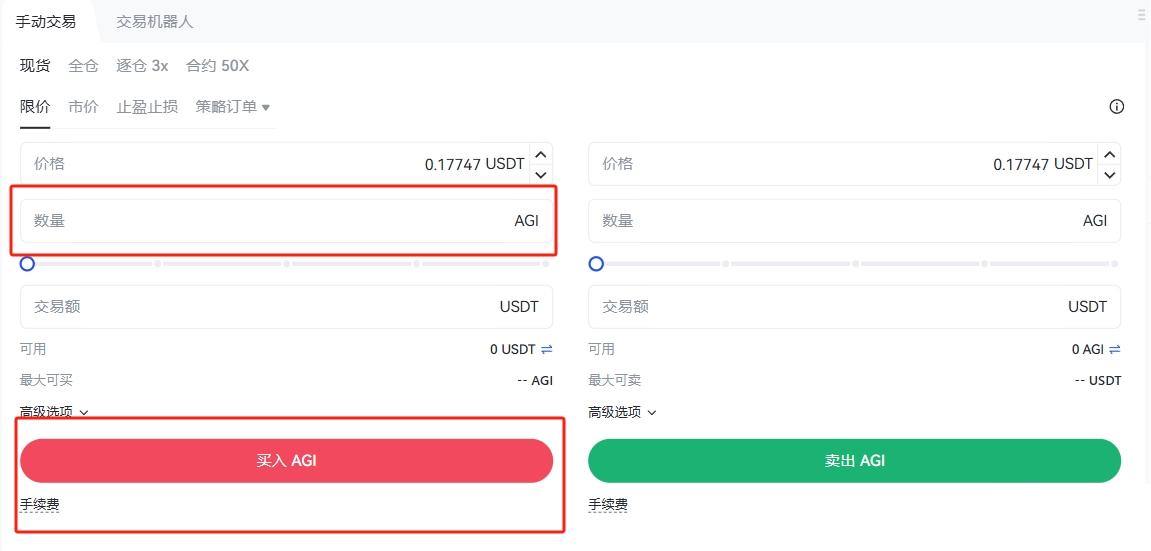1151x551 pixels.
Task: Increase the buy price with up arrow
Action: (541, 154)
